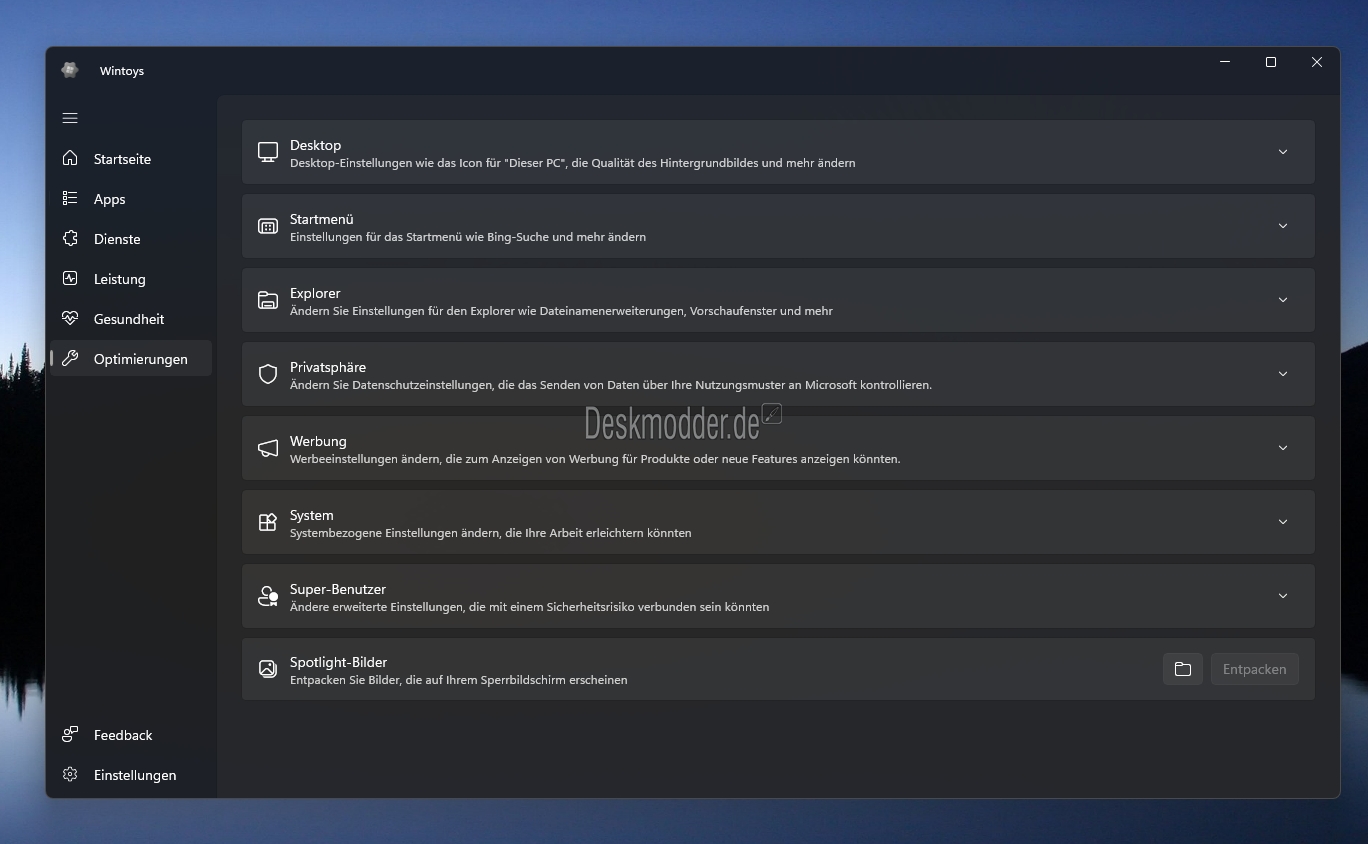
Task: Click 'Andere erweiterte Einstellungen' description text
Action: click(529, 607)
